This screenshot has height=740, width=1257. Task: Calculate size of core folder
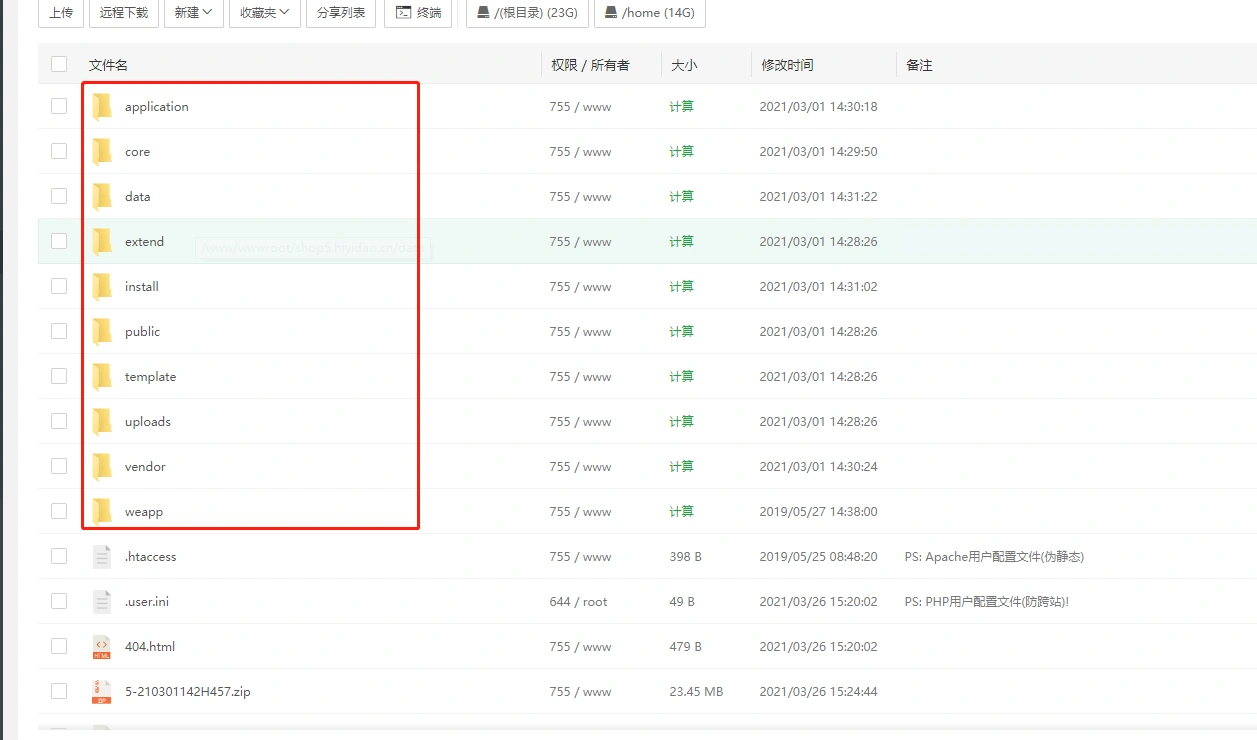tap(681, 151)
